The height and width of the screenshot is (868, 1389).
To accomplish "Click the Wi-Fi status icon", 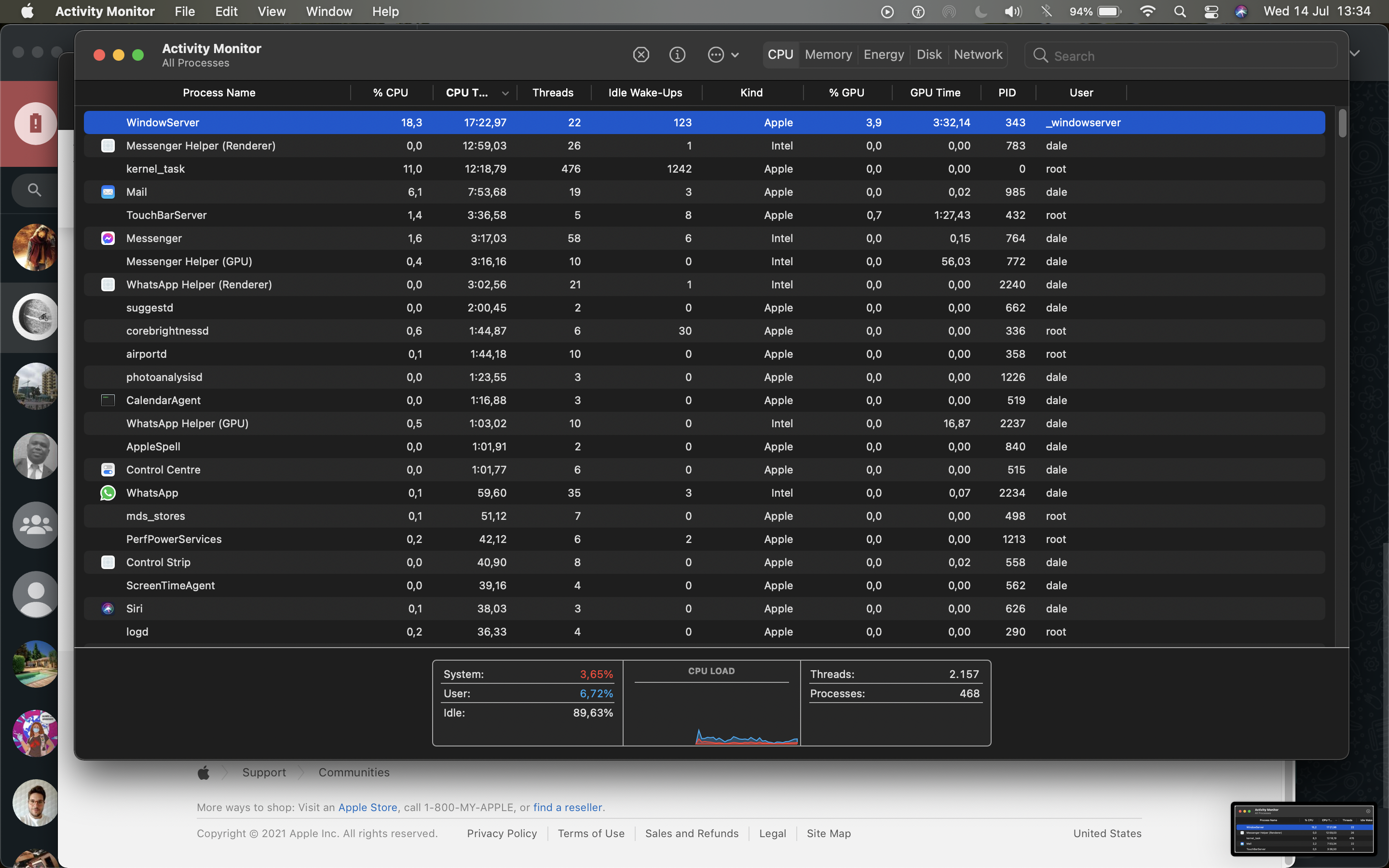I will pyautogui.click(x=1147, y=12).
